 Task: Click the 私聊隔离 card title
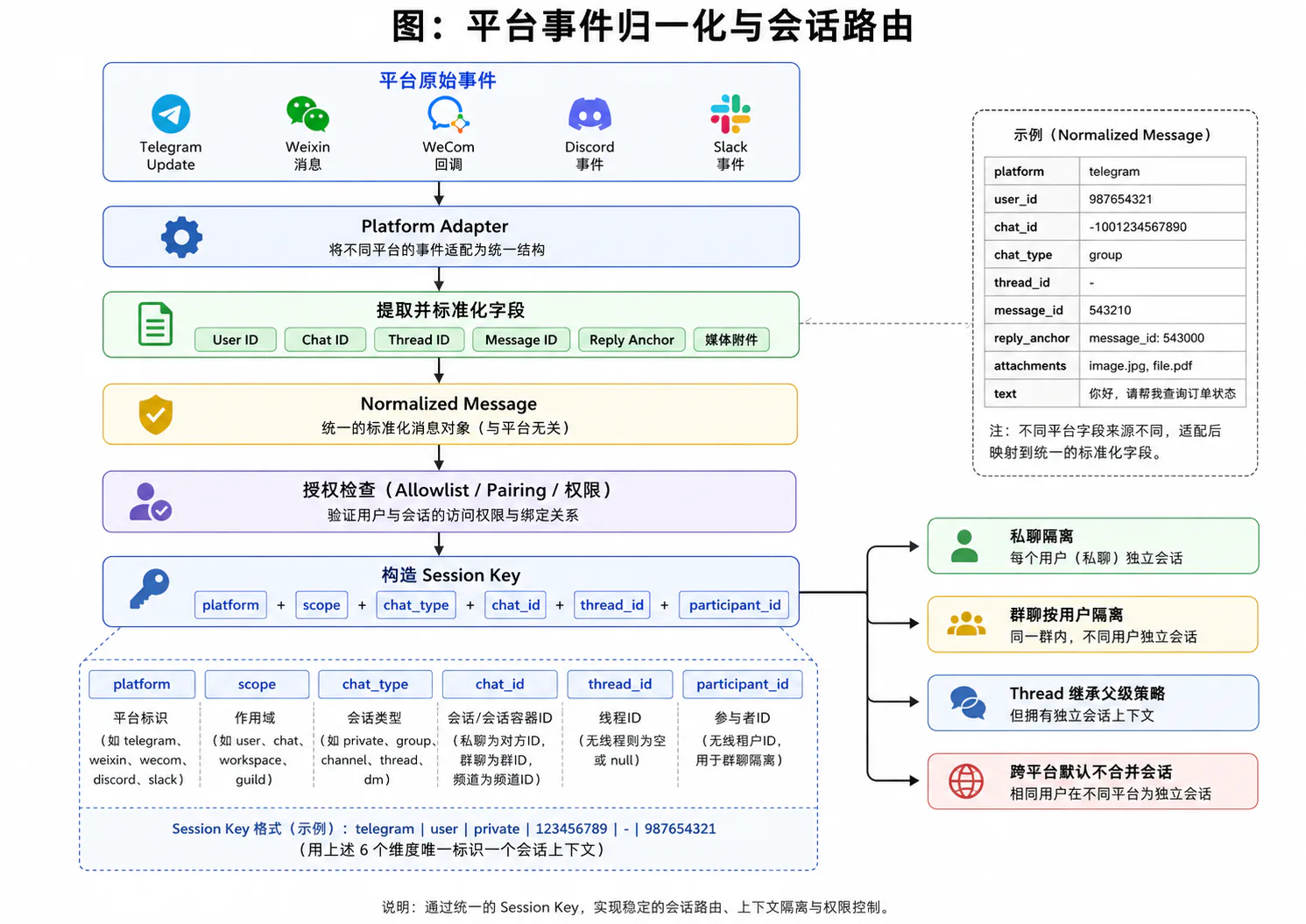pyautogui.click(x=1041, y=536)
